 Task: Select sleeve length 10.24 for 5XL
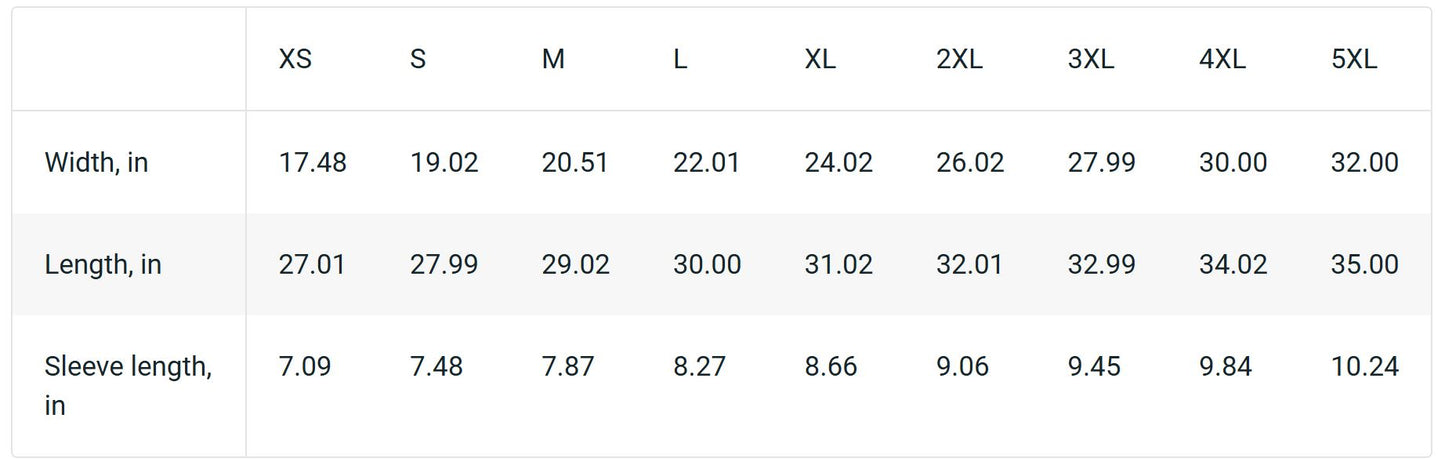click(x=1364, y=367)
